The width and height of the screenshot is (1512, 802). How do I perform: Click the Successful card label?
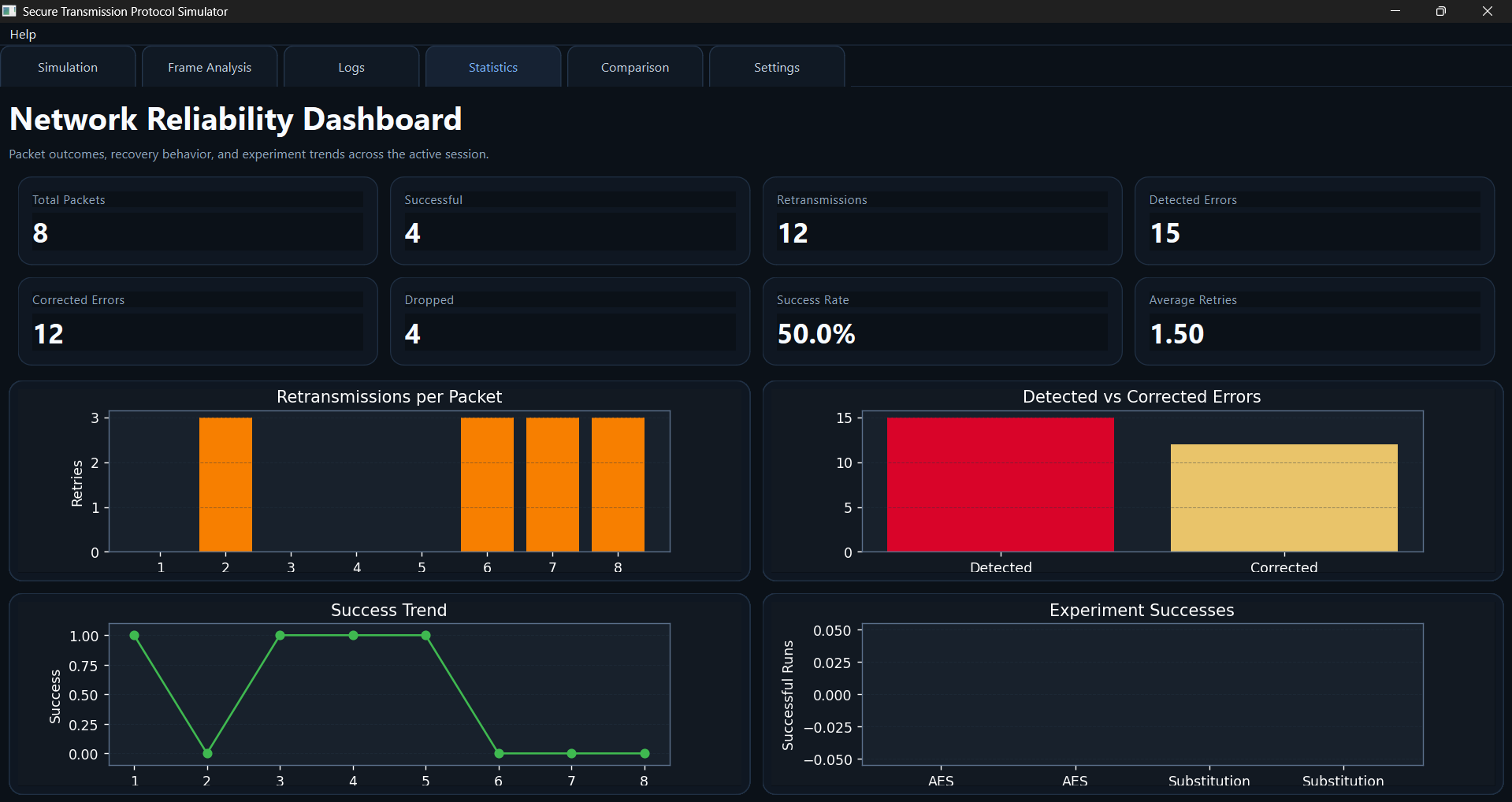pos(433,200)
